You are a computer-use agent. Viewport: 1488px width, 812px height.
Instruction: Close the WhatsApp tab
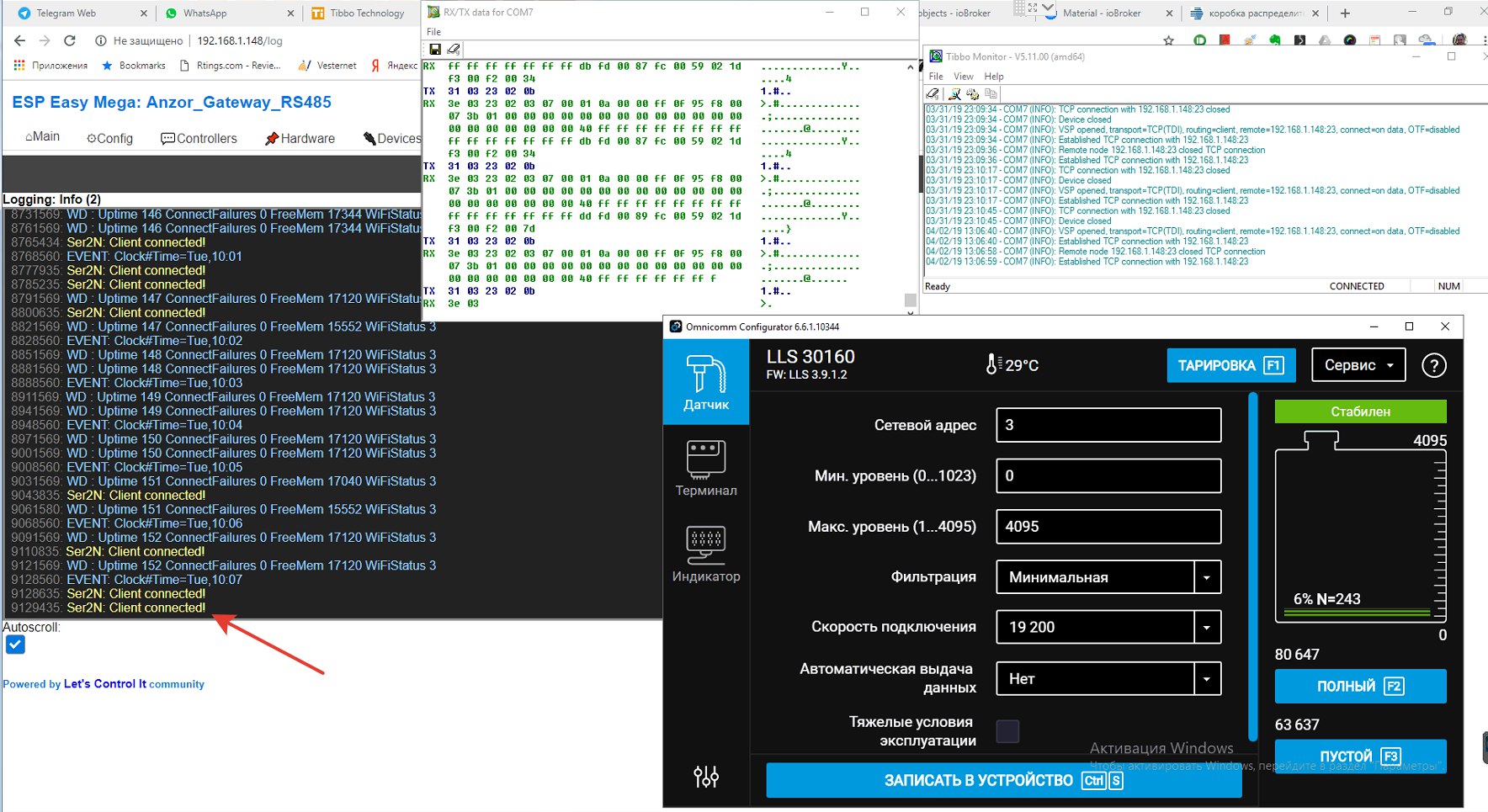290,13
